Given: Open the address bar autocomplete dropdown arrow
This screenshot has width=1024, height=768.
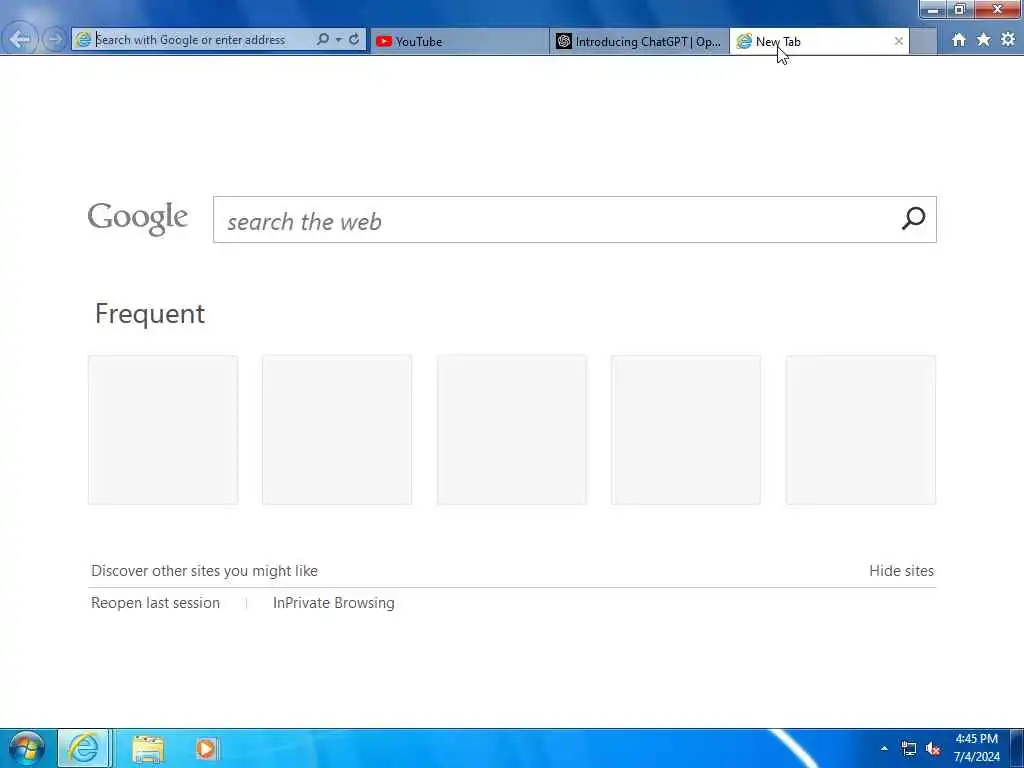Looking at the screenshot, I should pos(338,40).
